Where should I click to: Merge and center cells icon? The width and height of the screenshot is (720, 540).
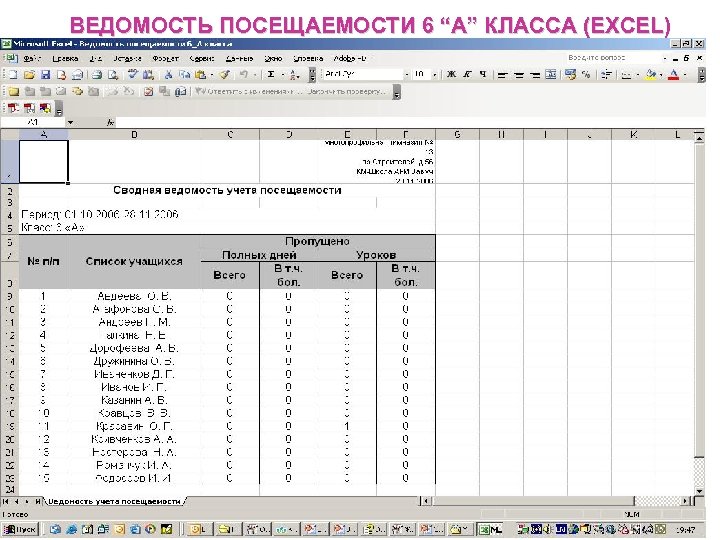(551, 74)
